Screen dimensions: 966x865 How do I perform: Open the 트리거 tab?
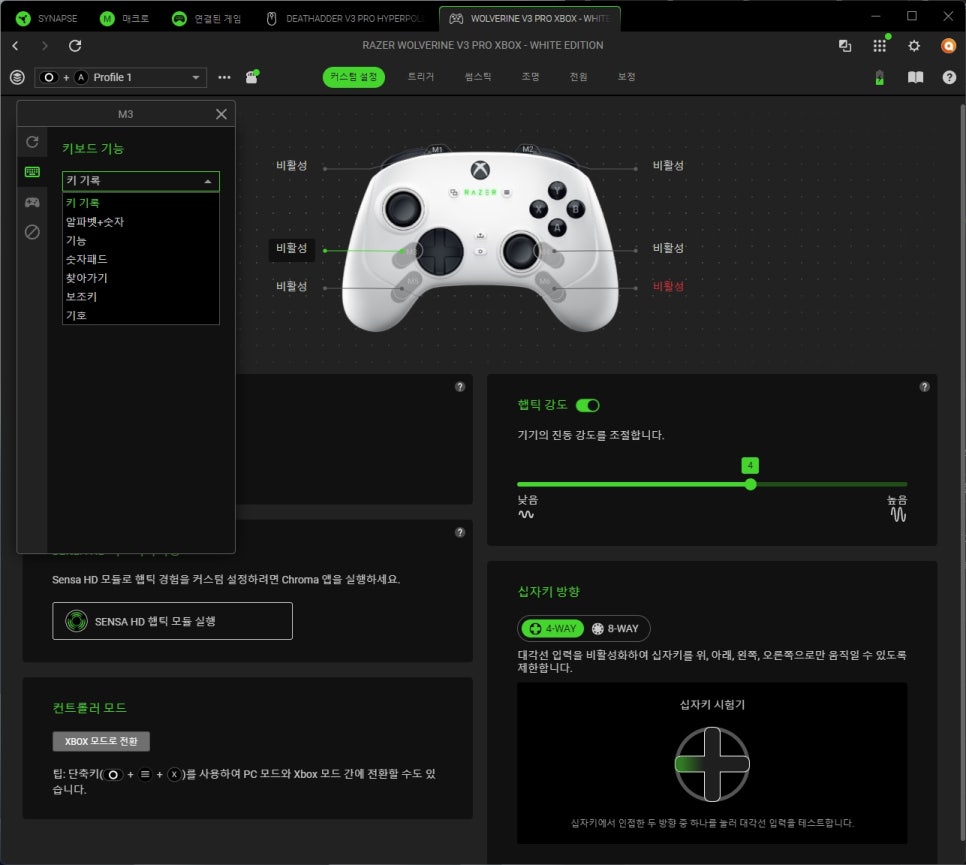click(x=421, y=76)
